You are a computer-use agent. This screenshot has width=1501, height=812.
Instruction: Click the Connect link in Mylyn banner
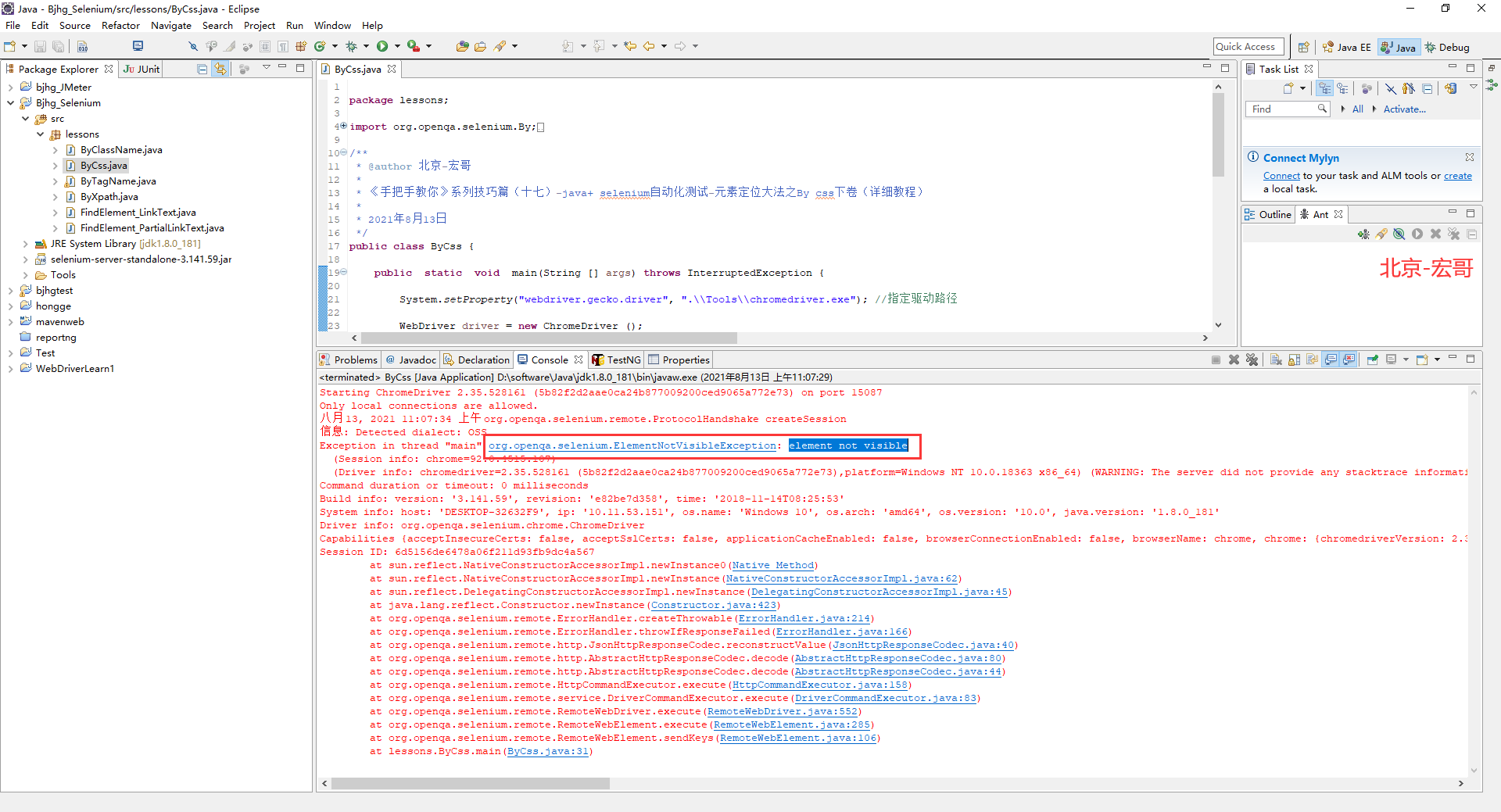pyautogui.click(x=1281, y=176)
